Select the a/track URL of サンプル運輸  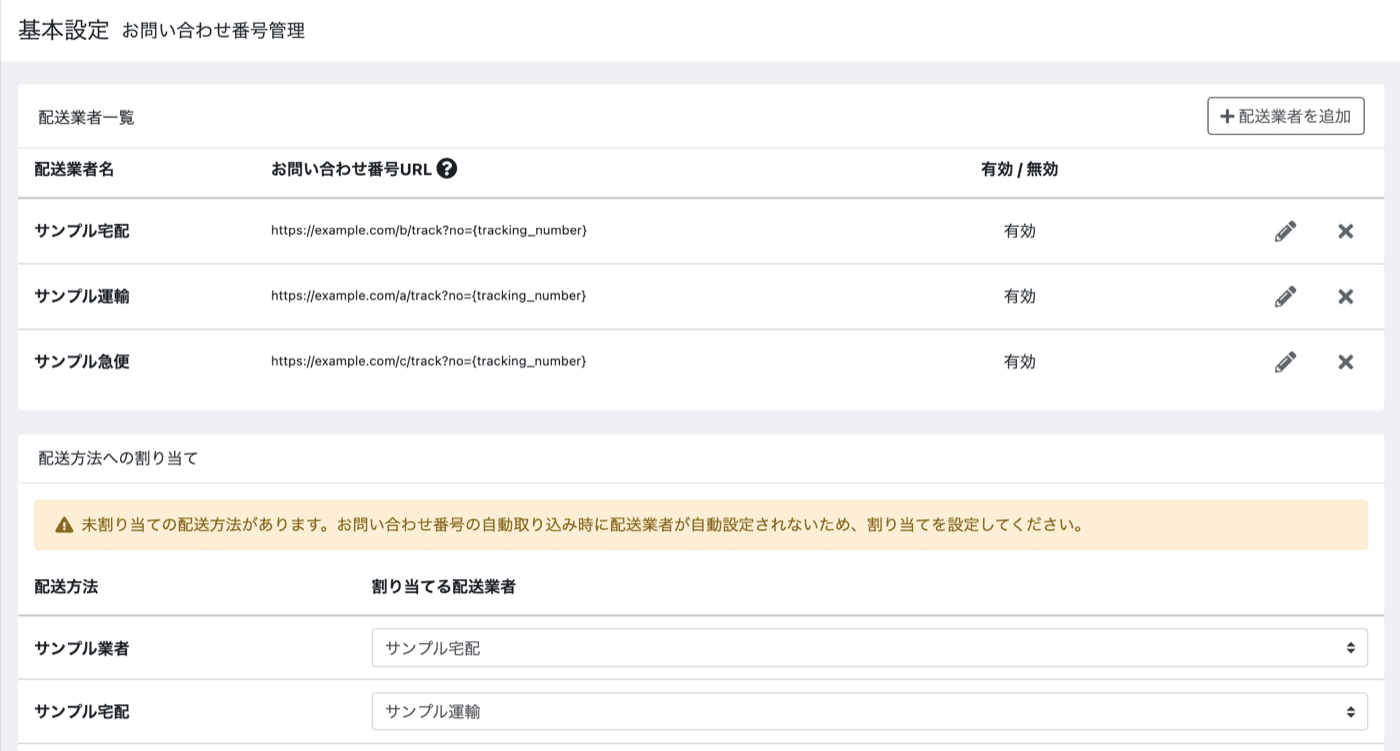[429, 296]
